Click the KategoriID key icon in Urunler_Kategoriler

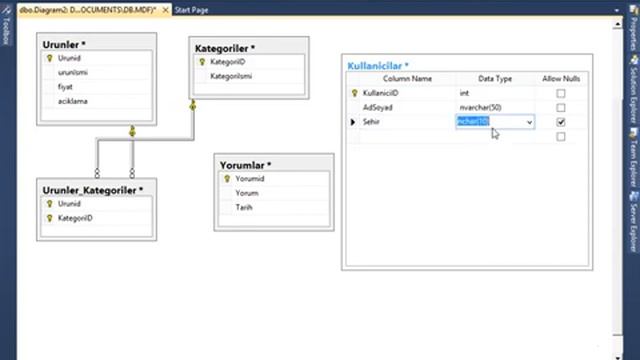pos(50,218)
